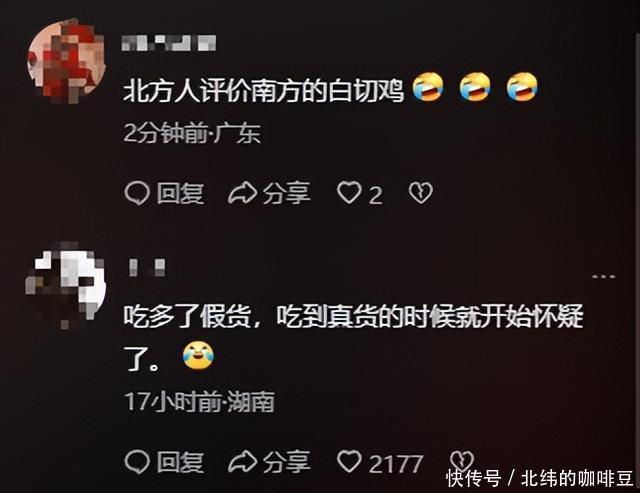Dislike the 白切鸡 comment with broken heart
The image size is (640, 493).
pyautogui.click(x=420, y=193)
